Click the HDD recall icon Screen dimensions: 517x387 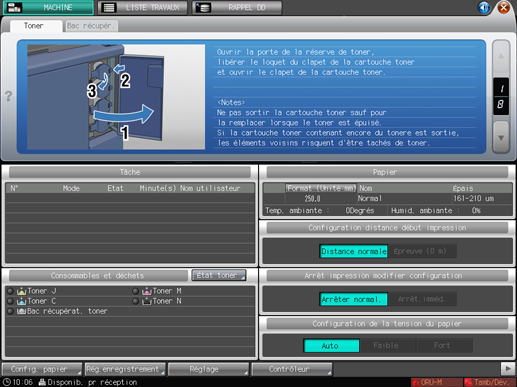[203, 7]
